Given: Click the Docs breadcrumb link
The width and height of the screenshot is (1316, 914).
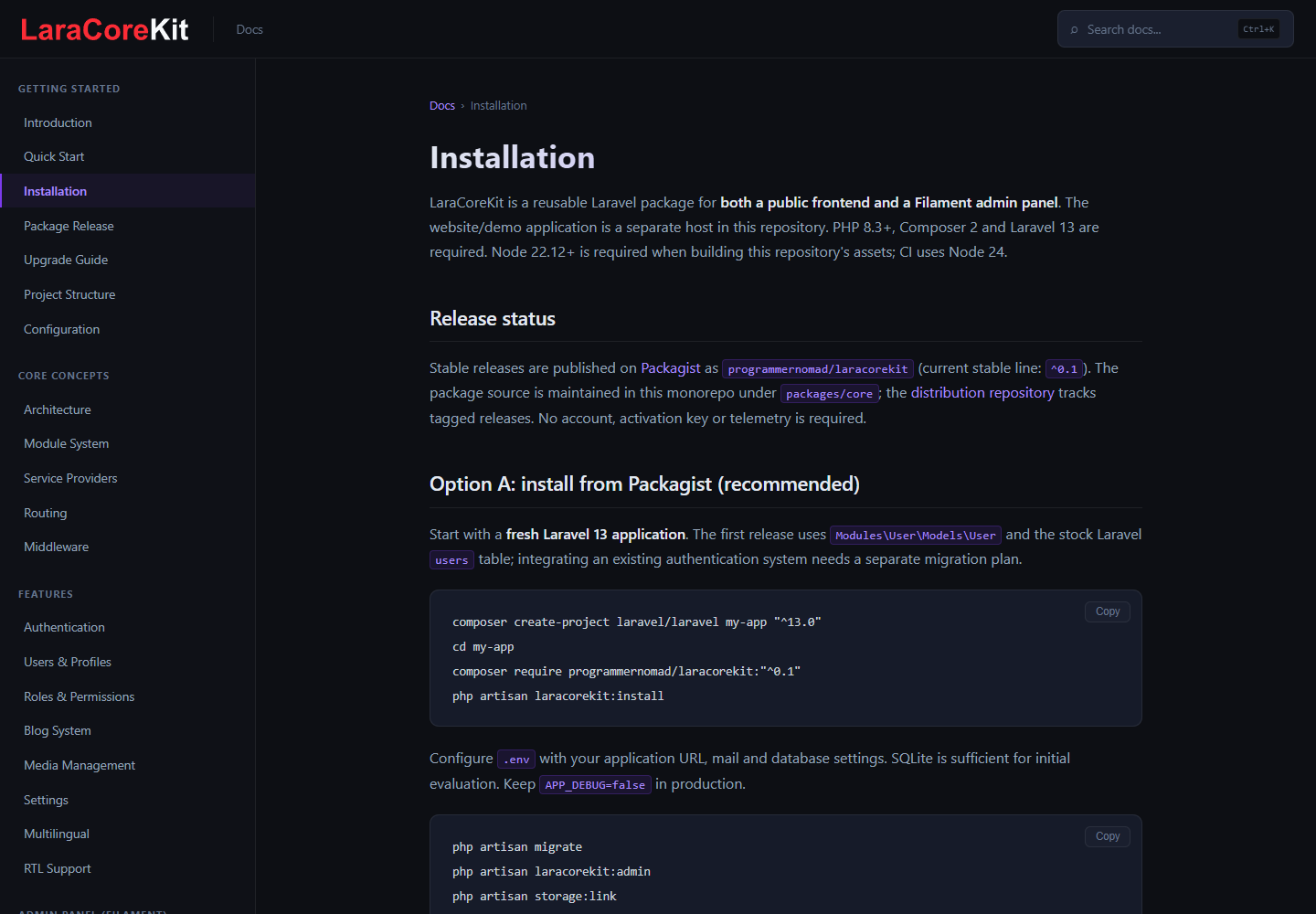Looking at the screenshot, I should (x=442, y=106).
